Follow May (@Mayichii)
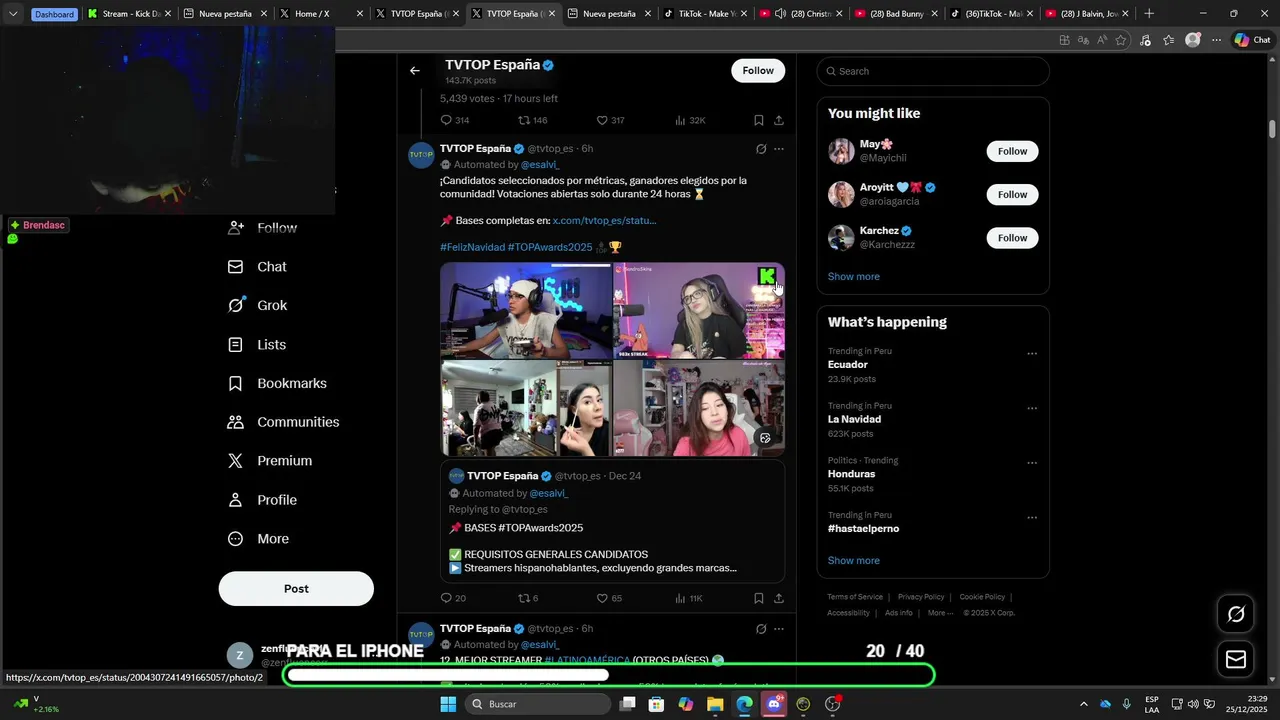Image resolution: width=1280 pixels, height=720 pixels. tap(1012, 151)
